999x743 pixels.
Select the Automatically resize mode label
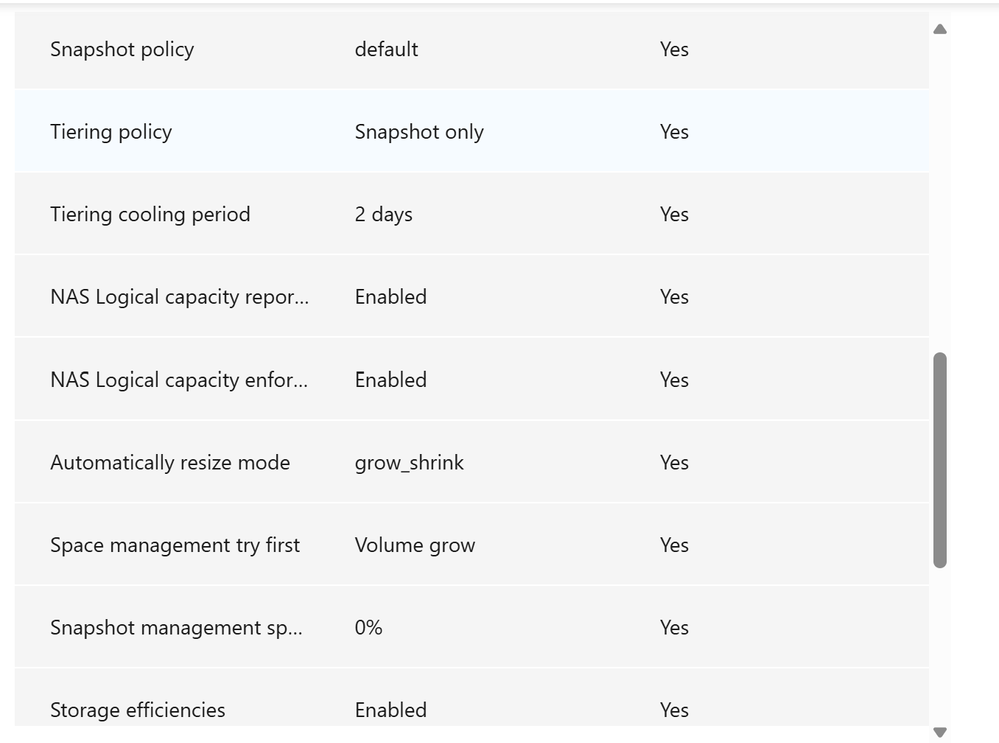coord(170,463)
